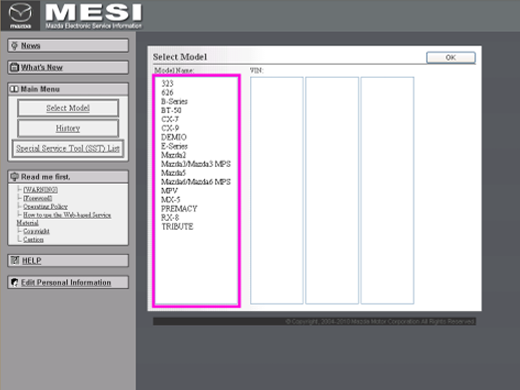
Task: Pick TRIBUTE in the model list
Action: tap(177, 227)
